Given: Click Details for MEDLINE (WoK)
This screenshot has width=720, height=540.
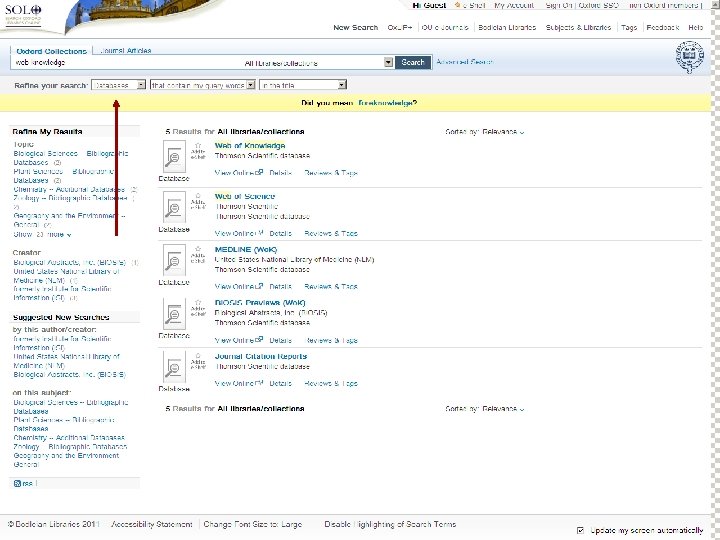Looking at the screenshot, I should pyautogui.click(x=281, y=287).
